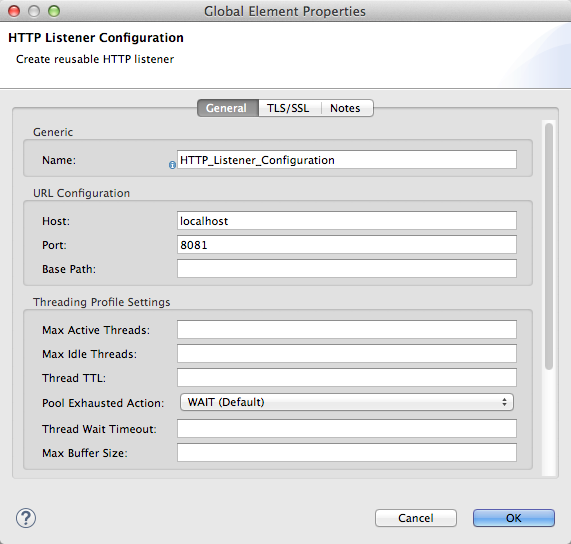The width and height of the screenshot is (571, 544).
Task: Click the Cancel button
Action: pos(416,518)
